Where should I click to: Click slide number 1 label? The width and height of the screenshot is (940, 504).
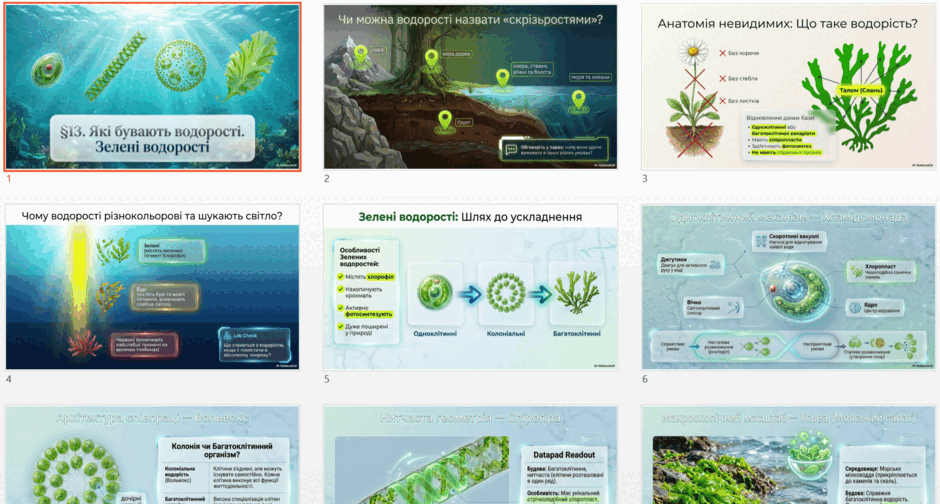pos(8,179)
